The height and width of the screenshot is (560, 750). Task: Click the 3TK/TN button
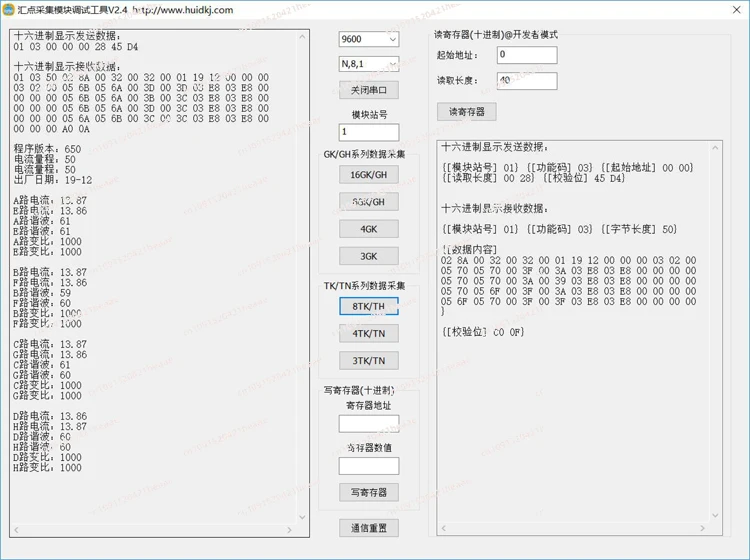pyautogui.click(x=369, y=361)
